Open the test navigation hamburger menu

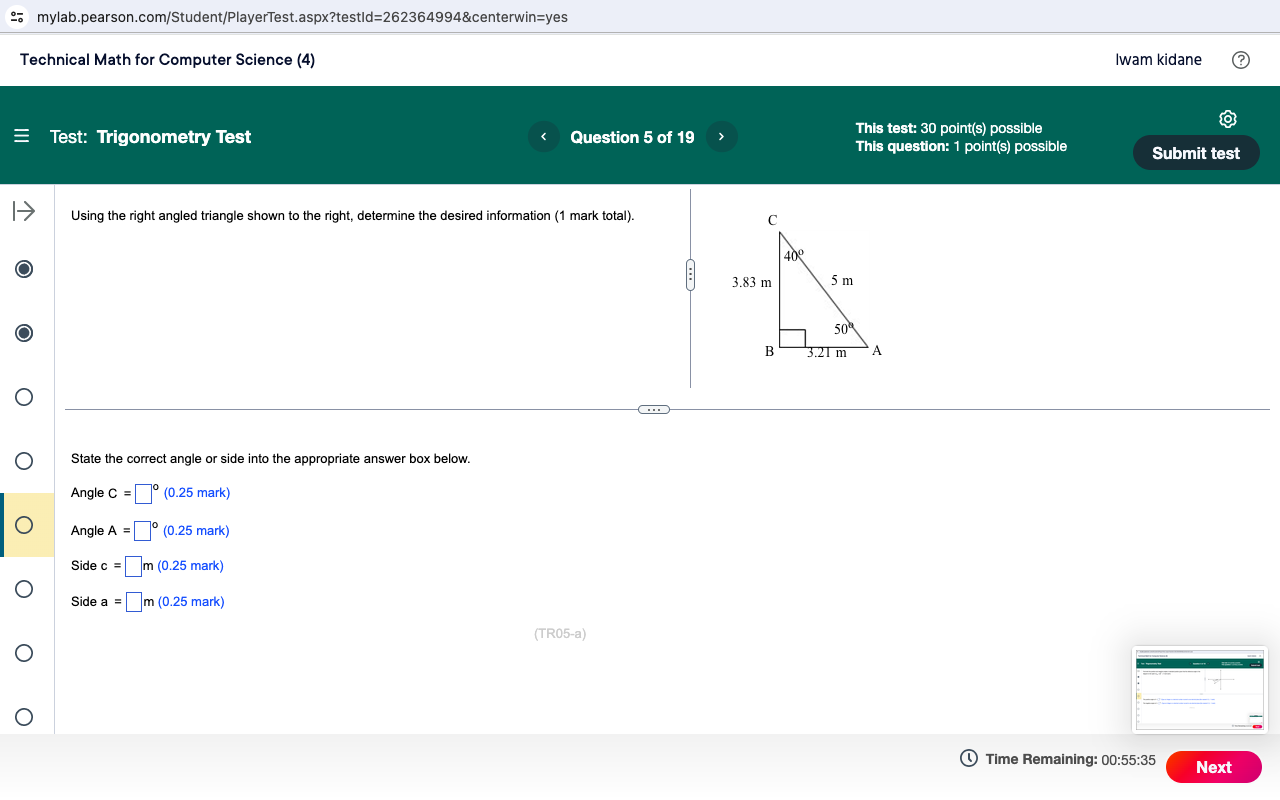pyautogui.click(x=21, y=136)
